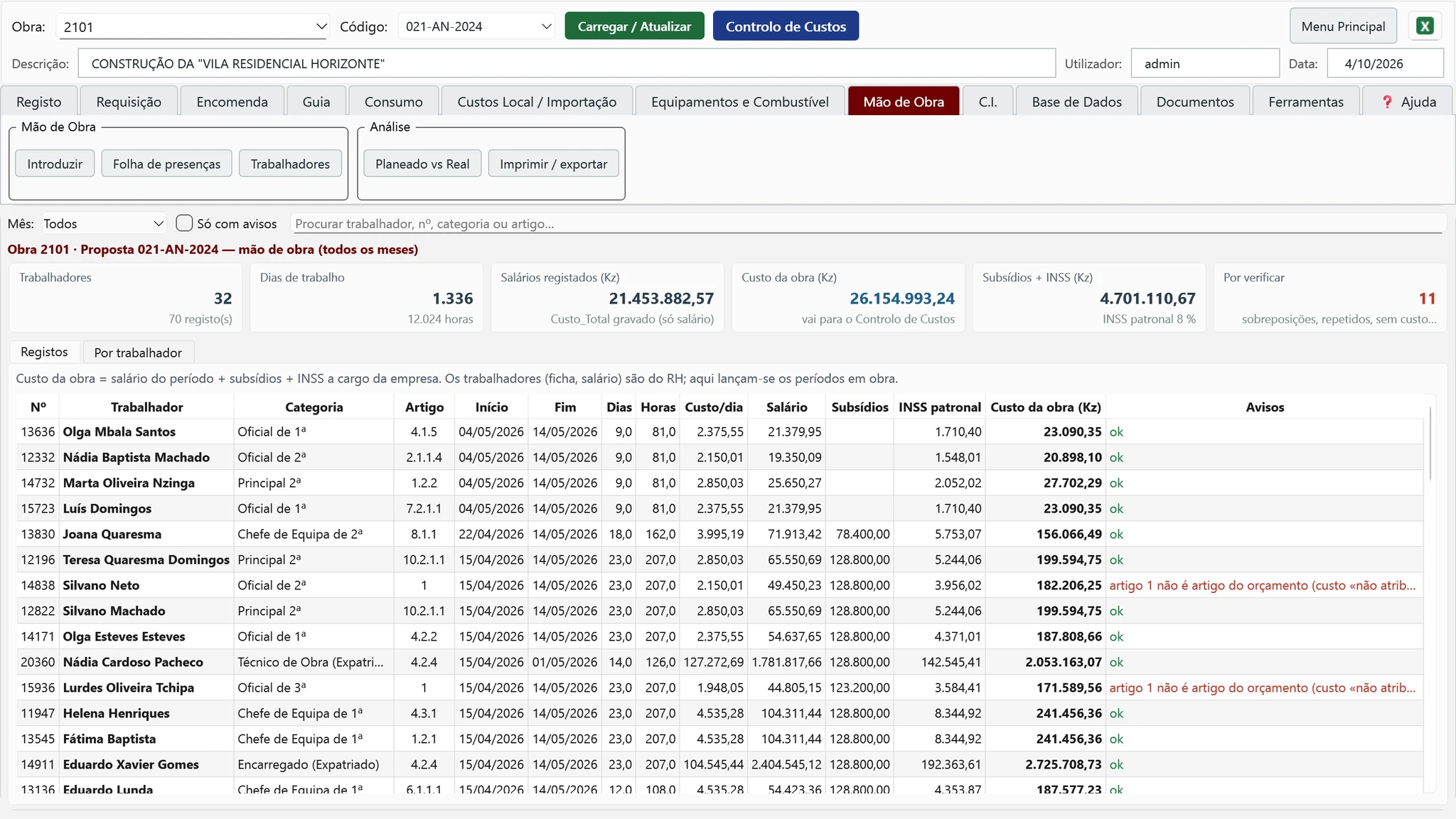Select the Nádia Cardoso Pacheco row
The image size is (1456, 819).
pos(719,662)
